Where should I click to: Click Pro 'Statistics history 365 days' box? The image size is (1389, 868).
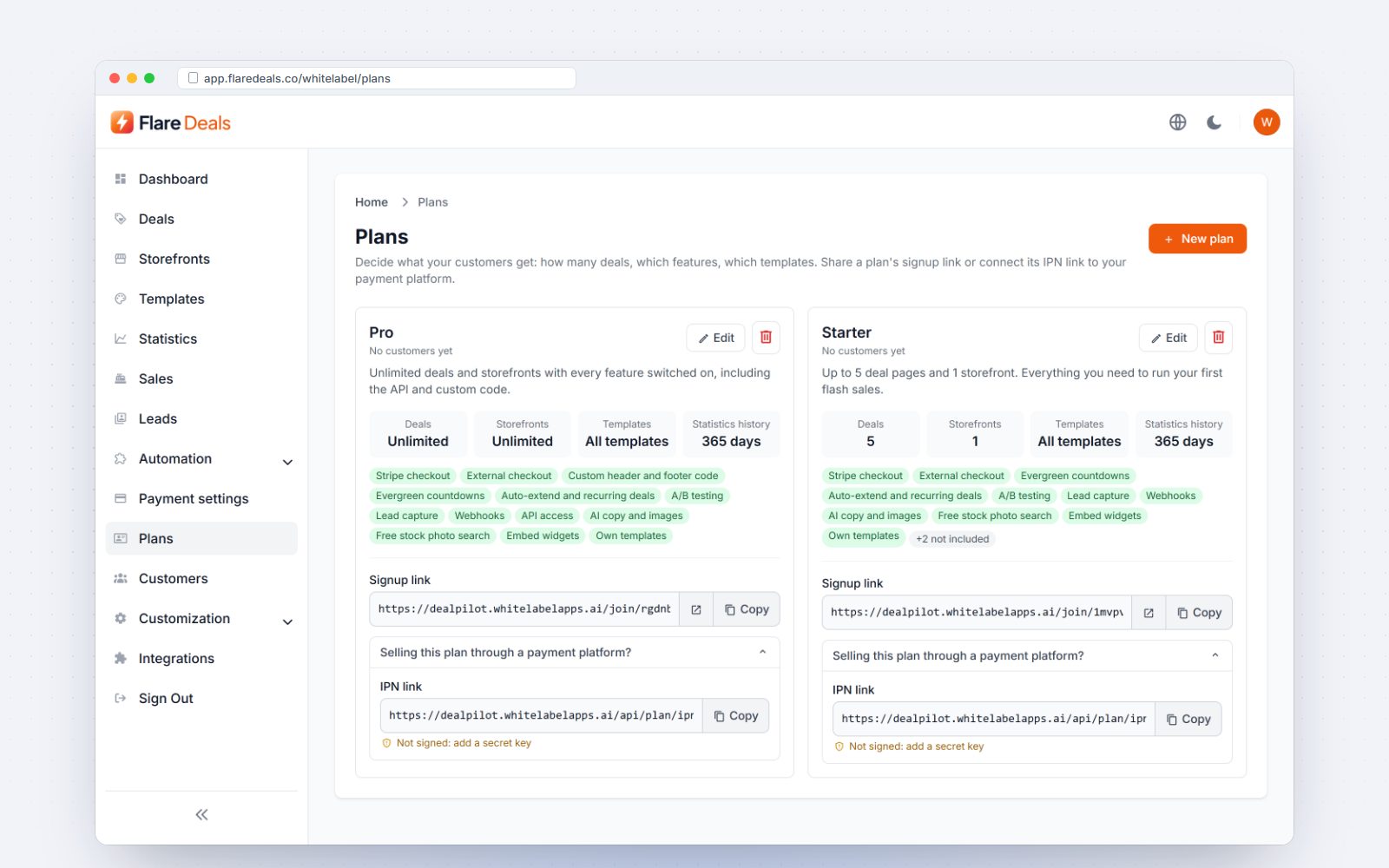(731, 434)
